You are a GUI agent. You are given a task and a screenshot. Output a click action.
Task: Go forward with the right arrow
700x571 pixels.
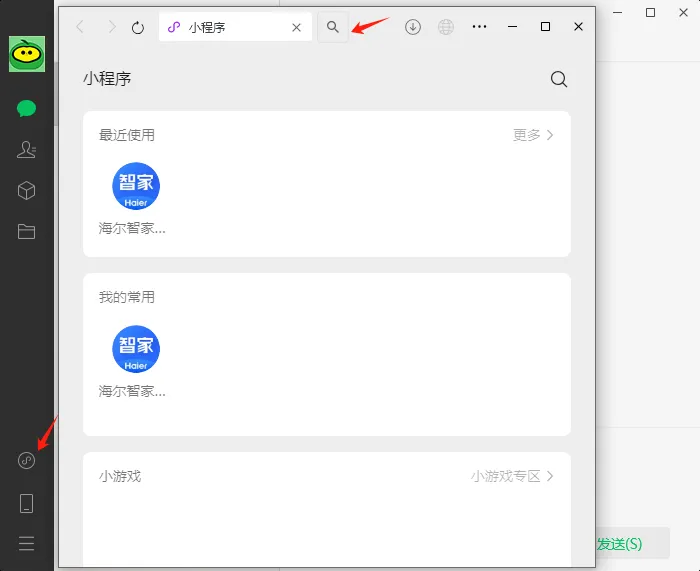coord(112,27)
